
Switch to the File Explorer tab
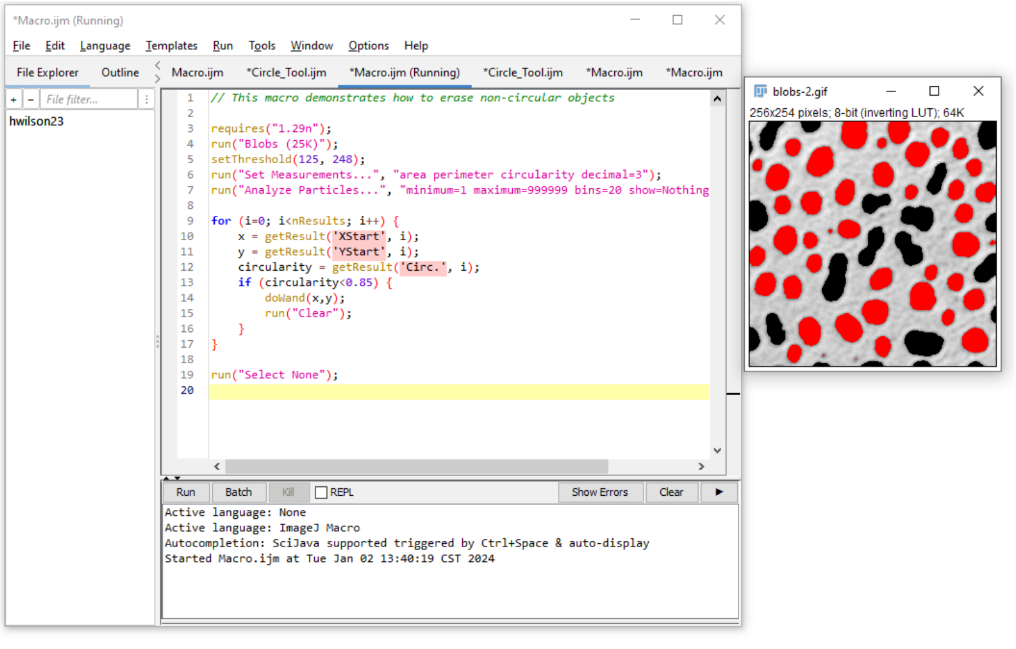[47, 73]
